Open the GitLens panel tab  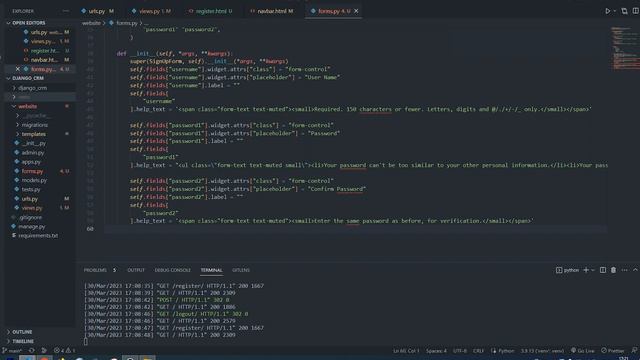pyautogui.click(x=241, y=270)
